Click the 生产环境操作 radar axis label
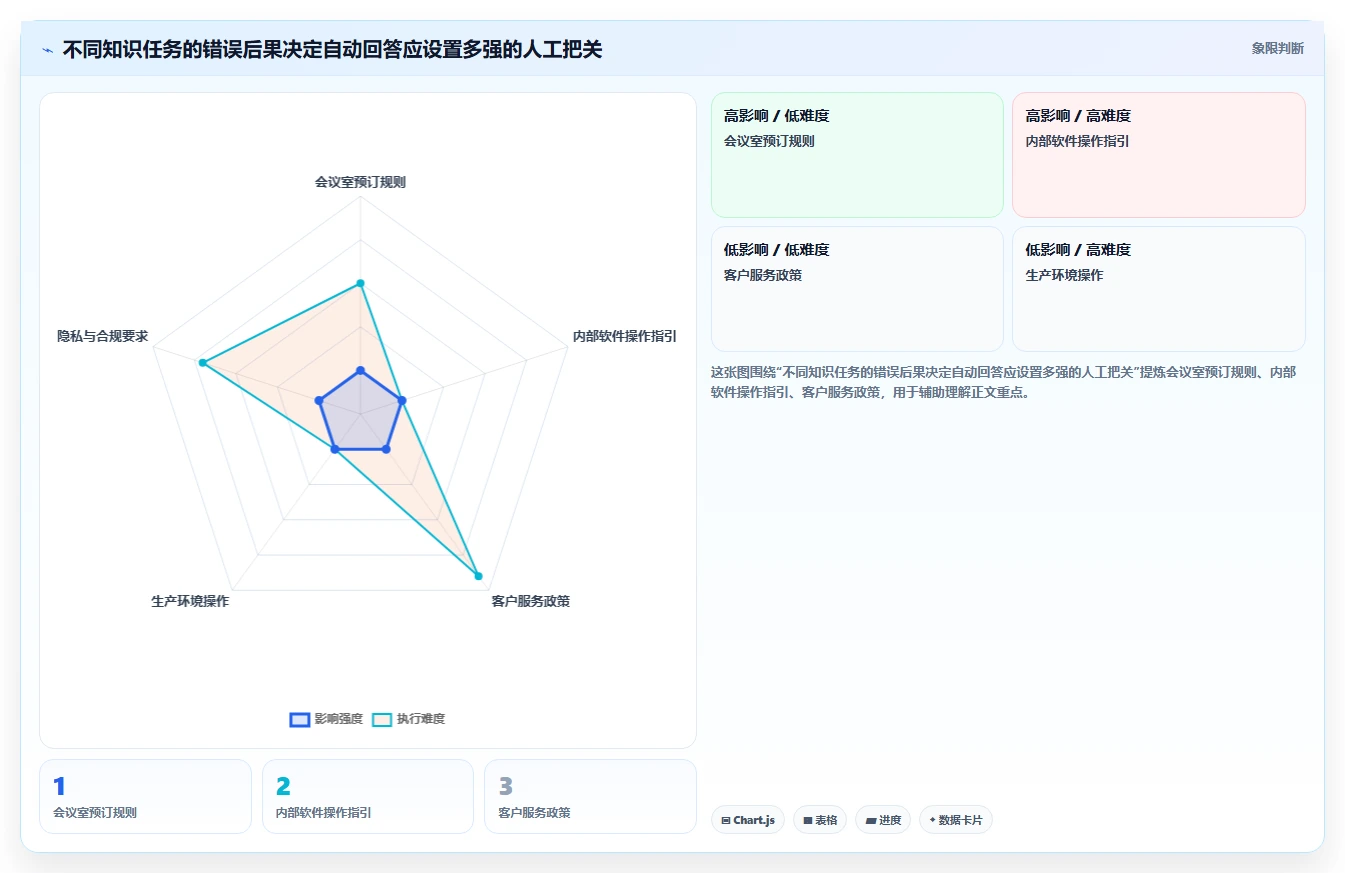The width and height of the screenshot is (1345, 873). pos(190,601)
